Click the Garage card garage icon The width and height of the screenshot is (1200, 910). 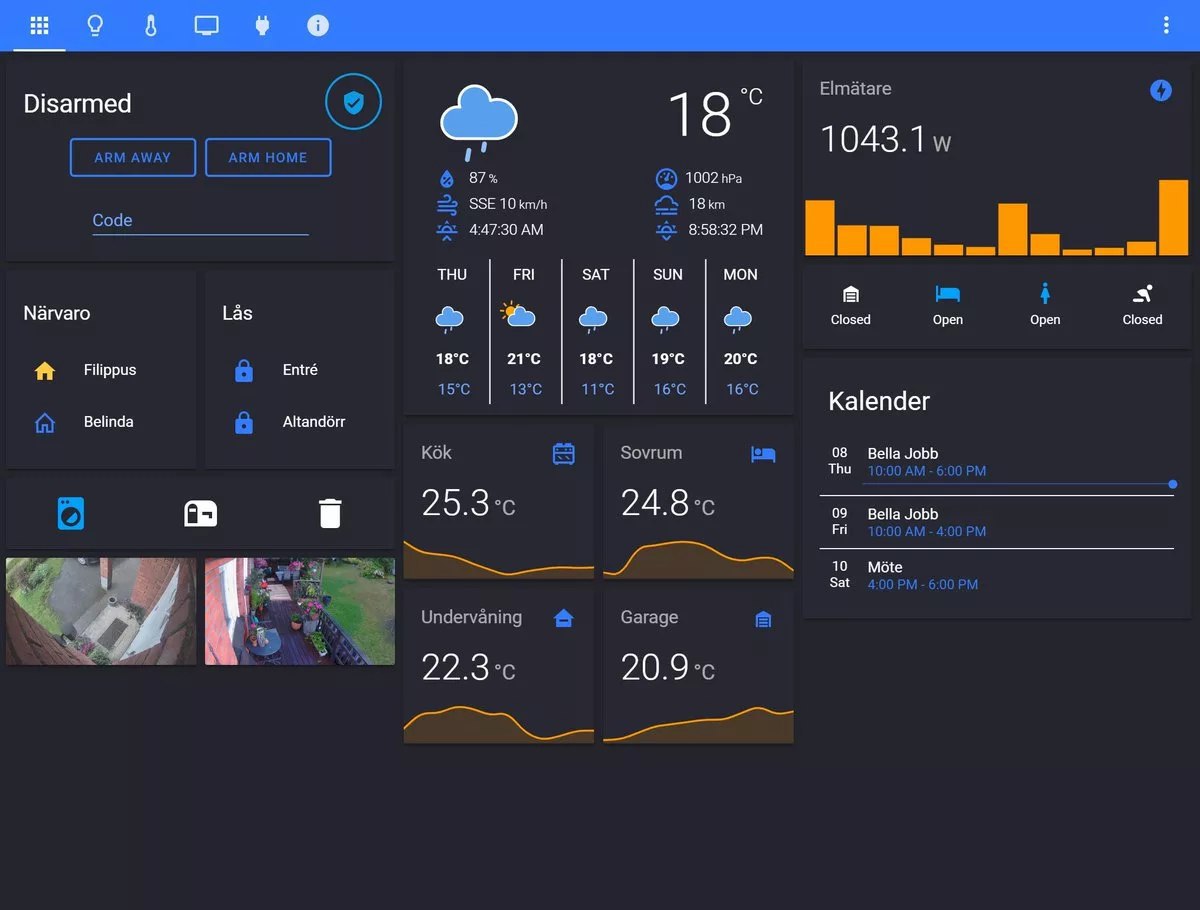763,620
